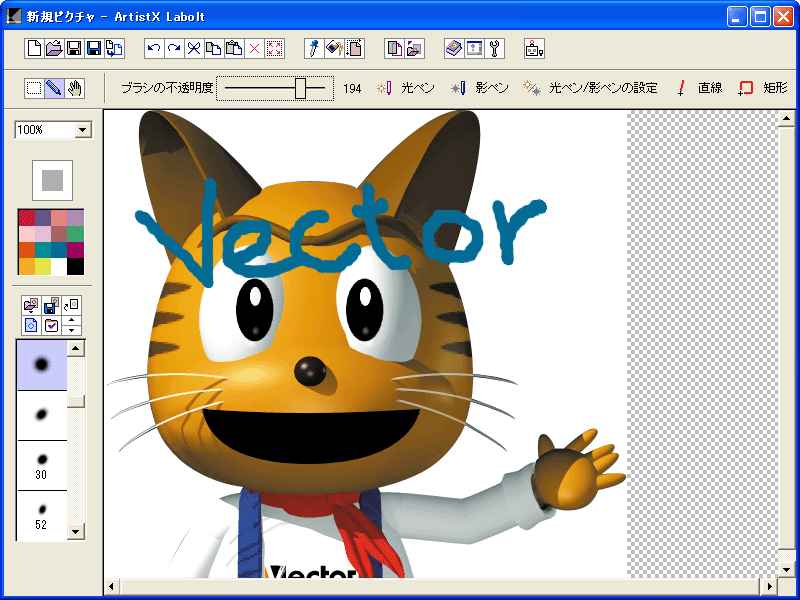Viewport: 800px width, 600px height.
Task: Open the purple help book icon
Action: coord(454,48)
